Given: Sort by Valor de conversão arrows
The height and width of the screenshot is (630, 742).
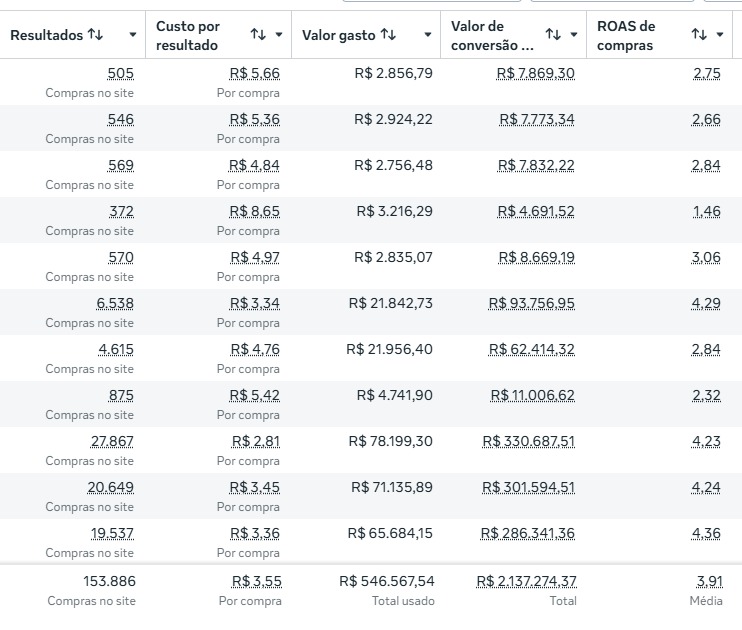Looking at the screenshot, I should point(553,34).
